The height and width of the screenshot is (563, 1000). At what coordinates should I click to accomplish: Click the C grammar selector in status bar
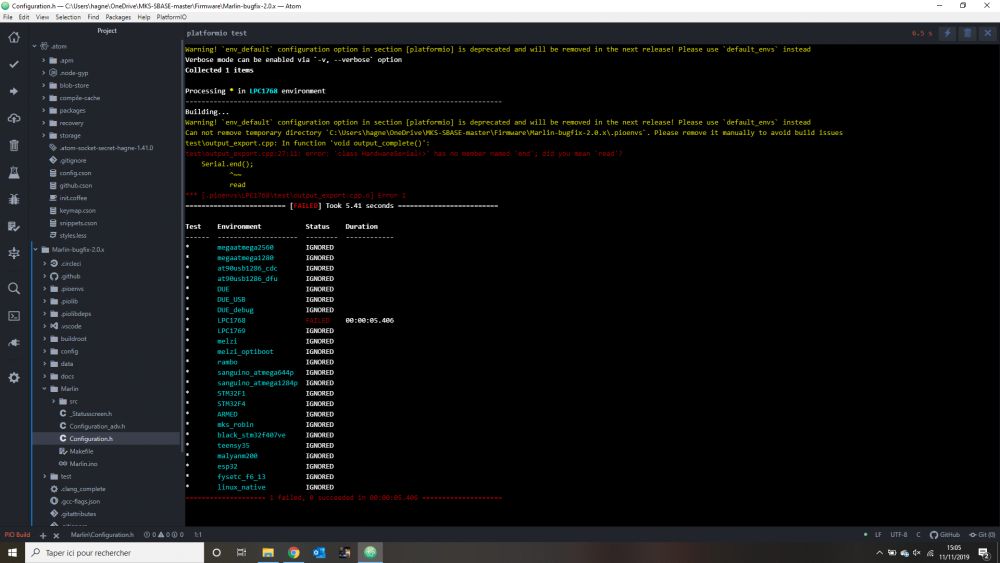(918, 535)
